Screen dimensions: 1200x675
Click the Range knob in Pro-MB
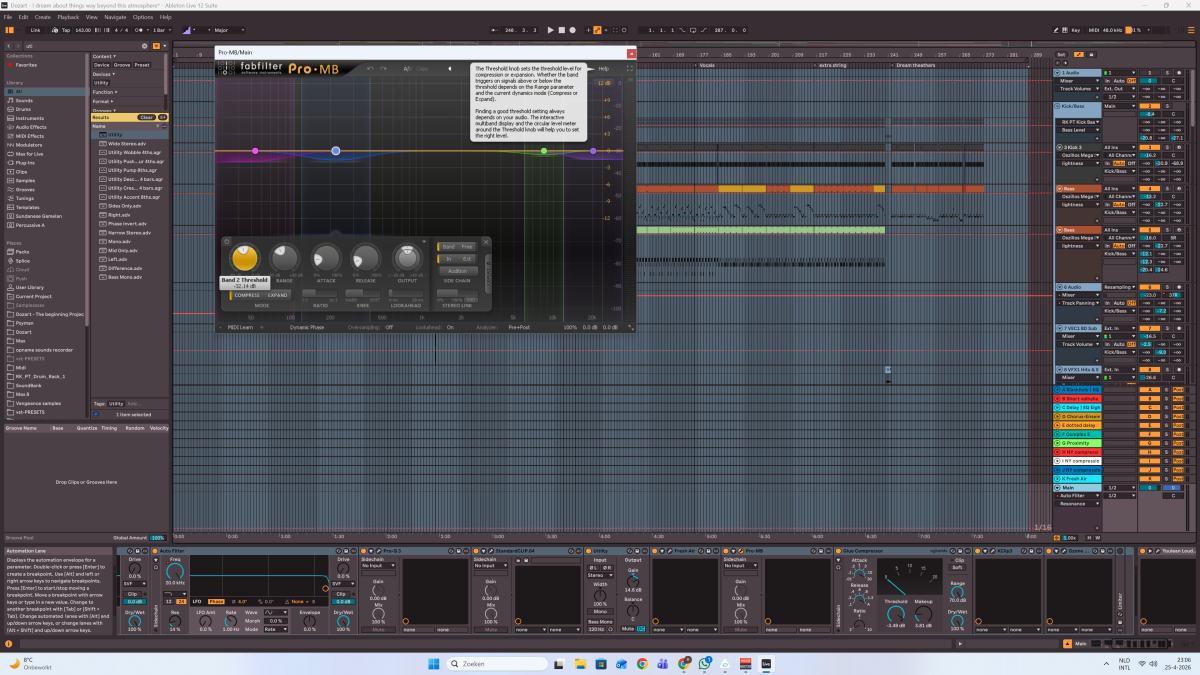(x=285, y=258)
